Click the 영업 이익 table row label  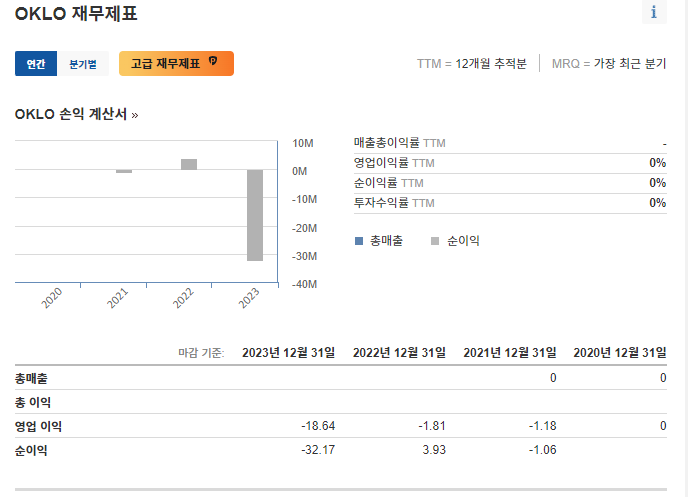tap(38, 426)
